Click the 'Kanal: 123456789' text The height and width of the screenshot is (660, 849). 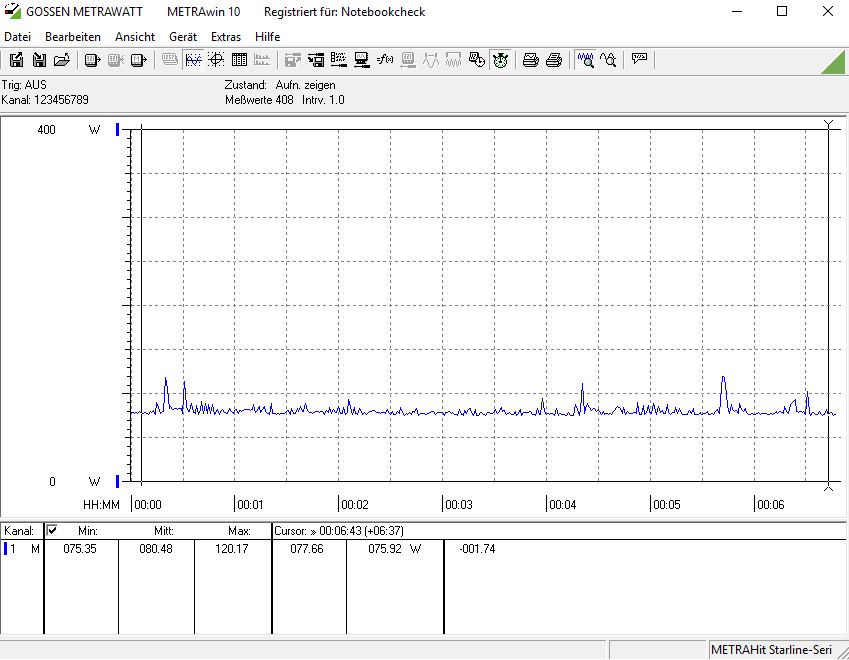[45, 100]
